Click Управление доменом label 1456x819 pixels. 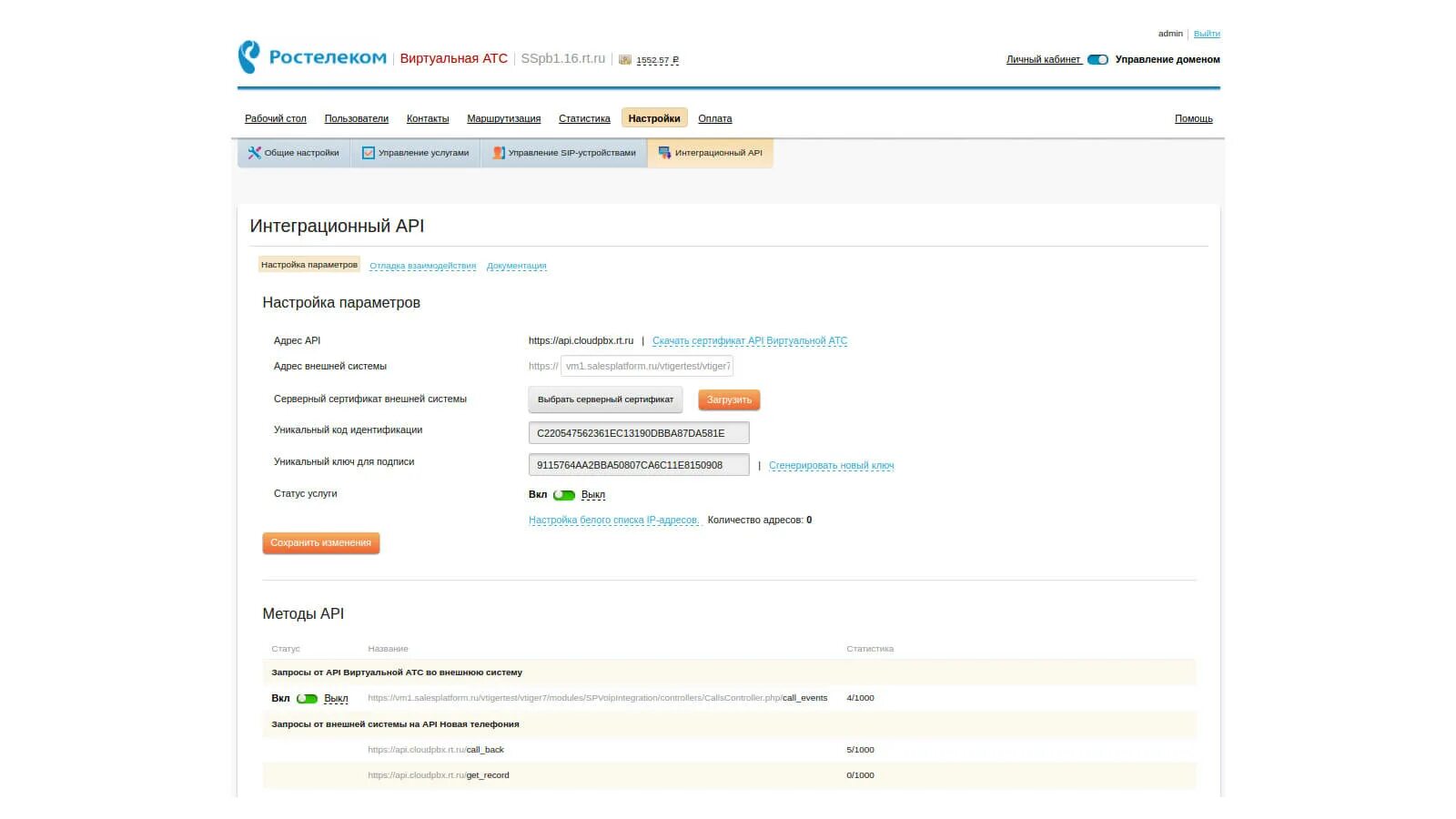1168,60
